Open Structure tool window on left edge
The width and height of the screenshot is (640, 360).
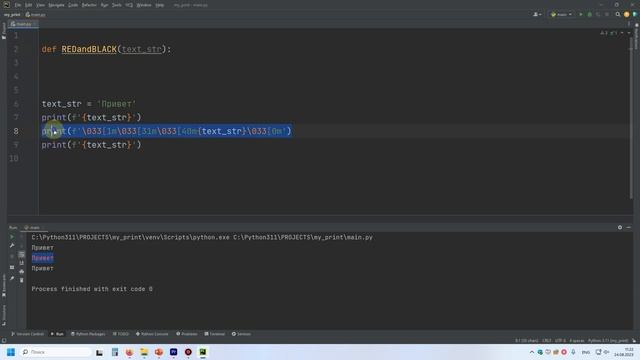click(x=4, y=315)
